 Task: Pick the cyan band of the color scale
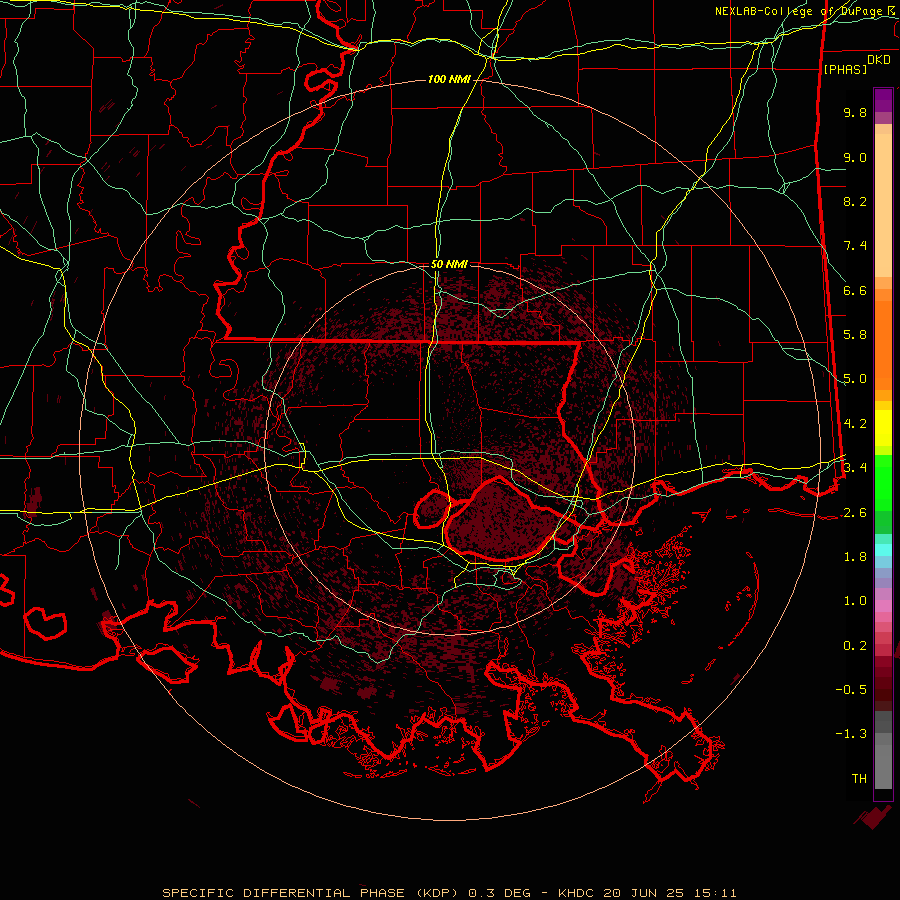883,550
